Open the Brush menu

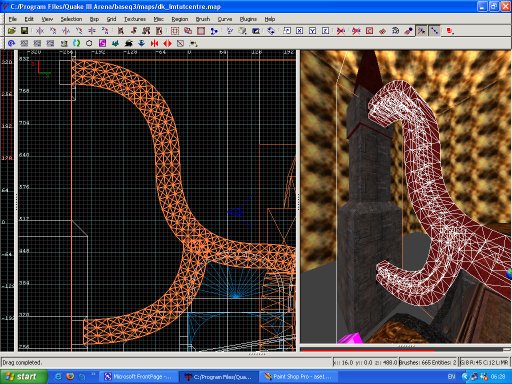tap(203, 19)
